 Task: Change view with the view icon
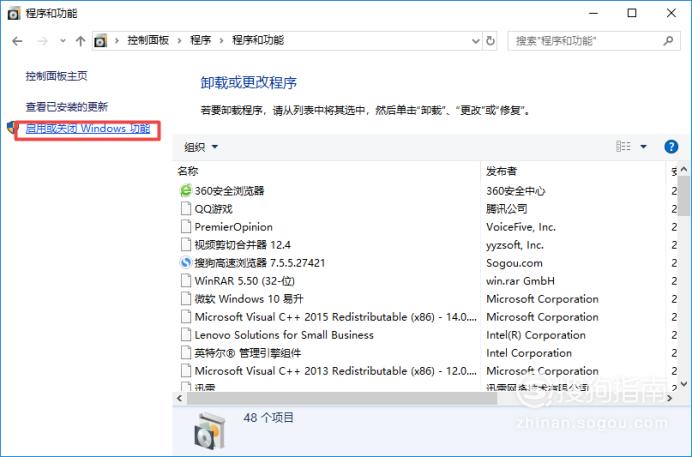pyautogui.click(x=623, y=146)
